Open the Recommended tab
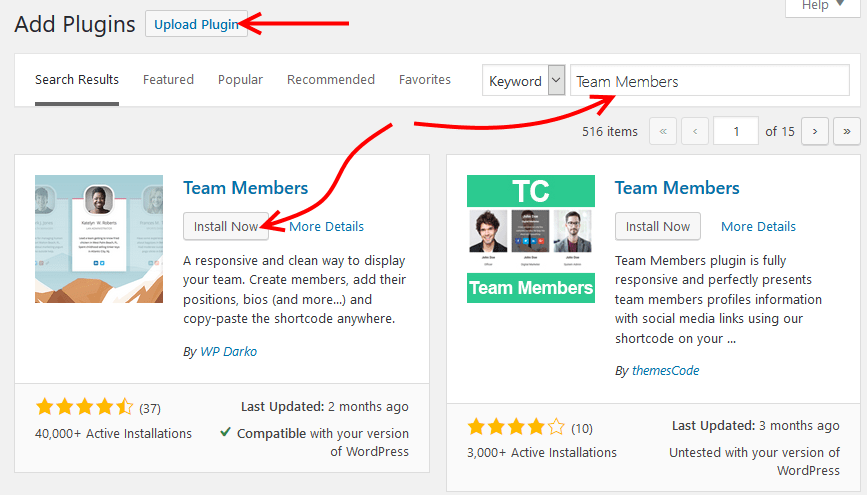This screenshot has width=867, height=495. 331,80
